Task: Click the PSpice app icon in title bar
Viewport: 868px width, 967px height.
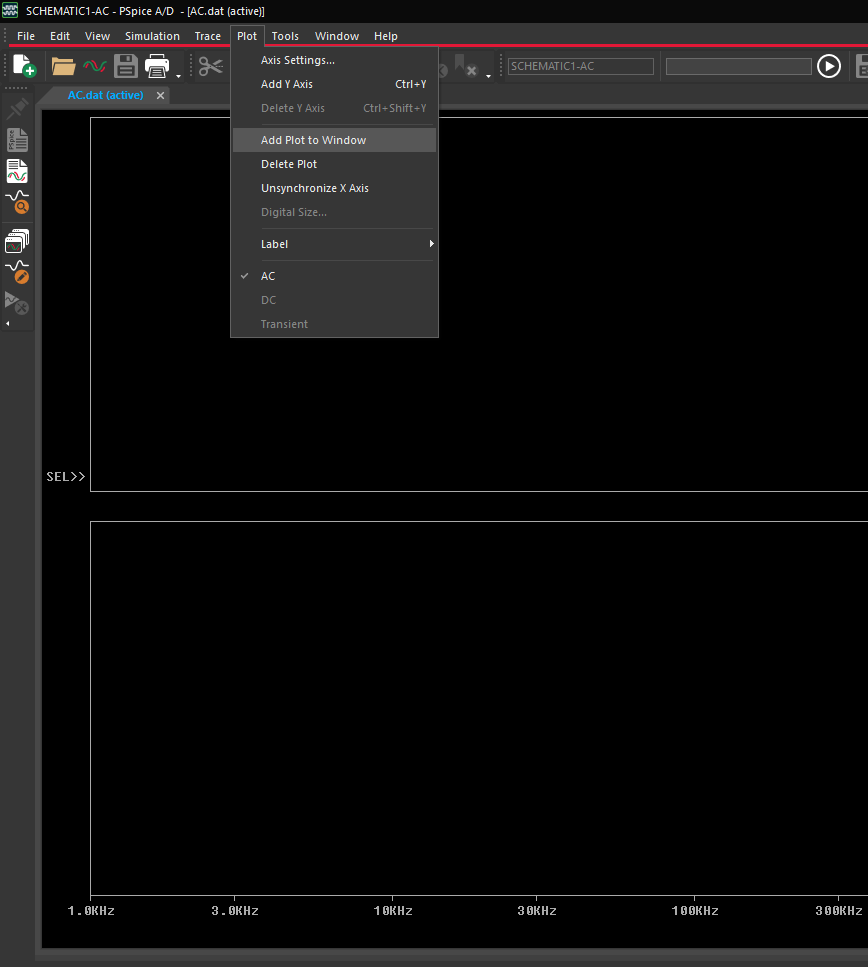Action: point(10,10)
